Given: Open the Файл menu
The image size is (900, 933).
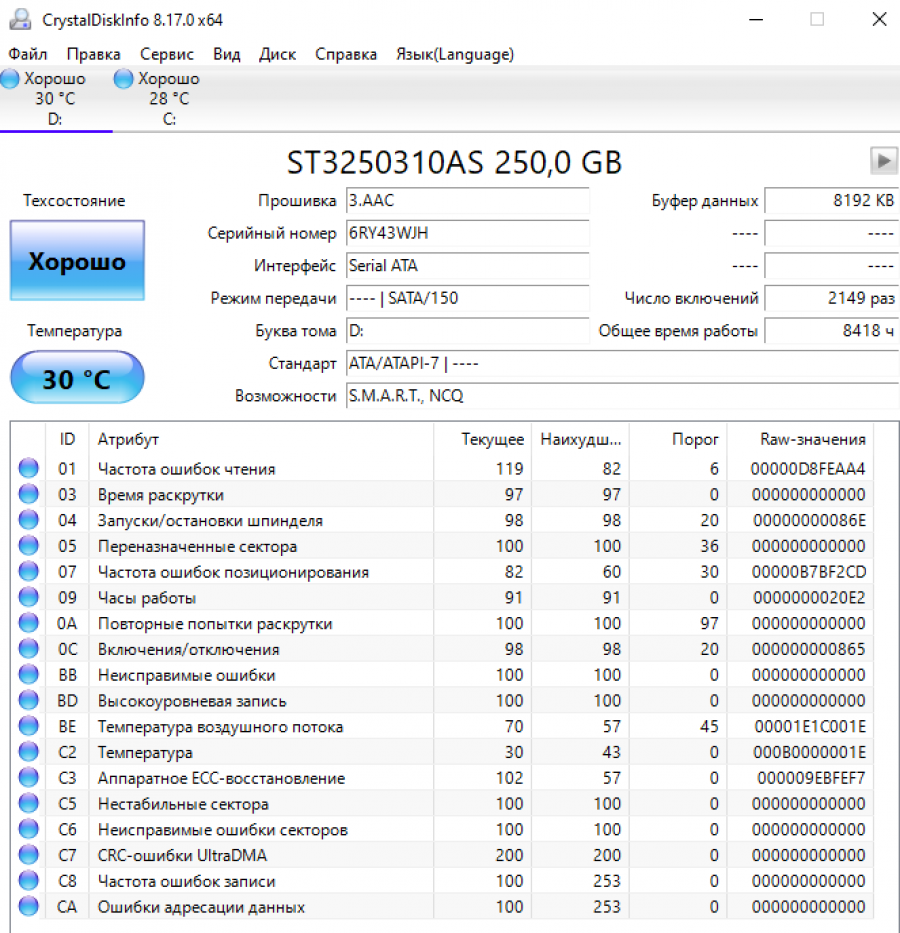Looking at the screenshot, I should click(x=28, y=54).
